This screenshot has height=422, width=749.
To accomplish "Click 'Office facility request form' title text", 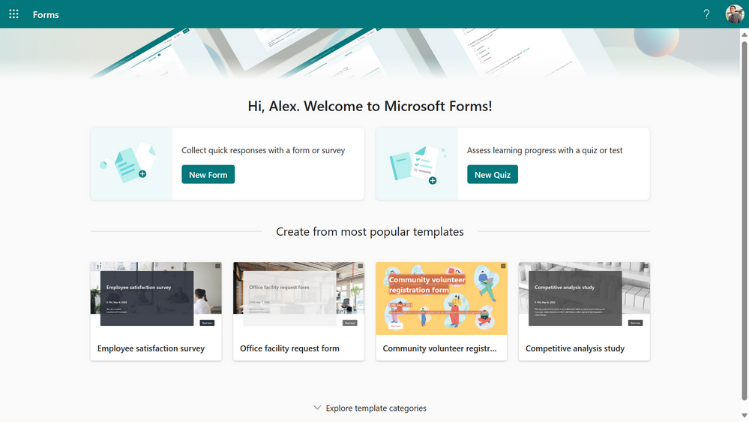I will (x=289, y=348).
